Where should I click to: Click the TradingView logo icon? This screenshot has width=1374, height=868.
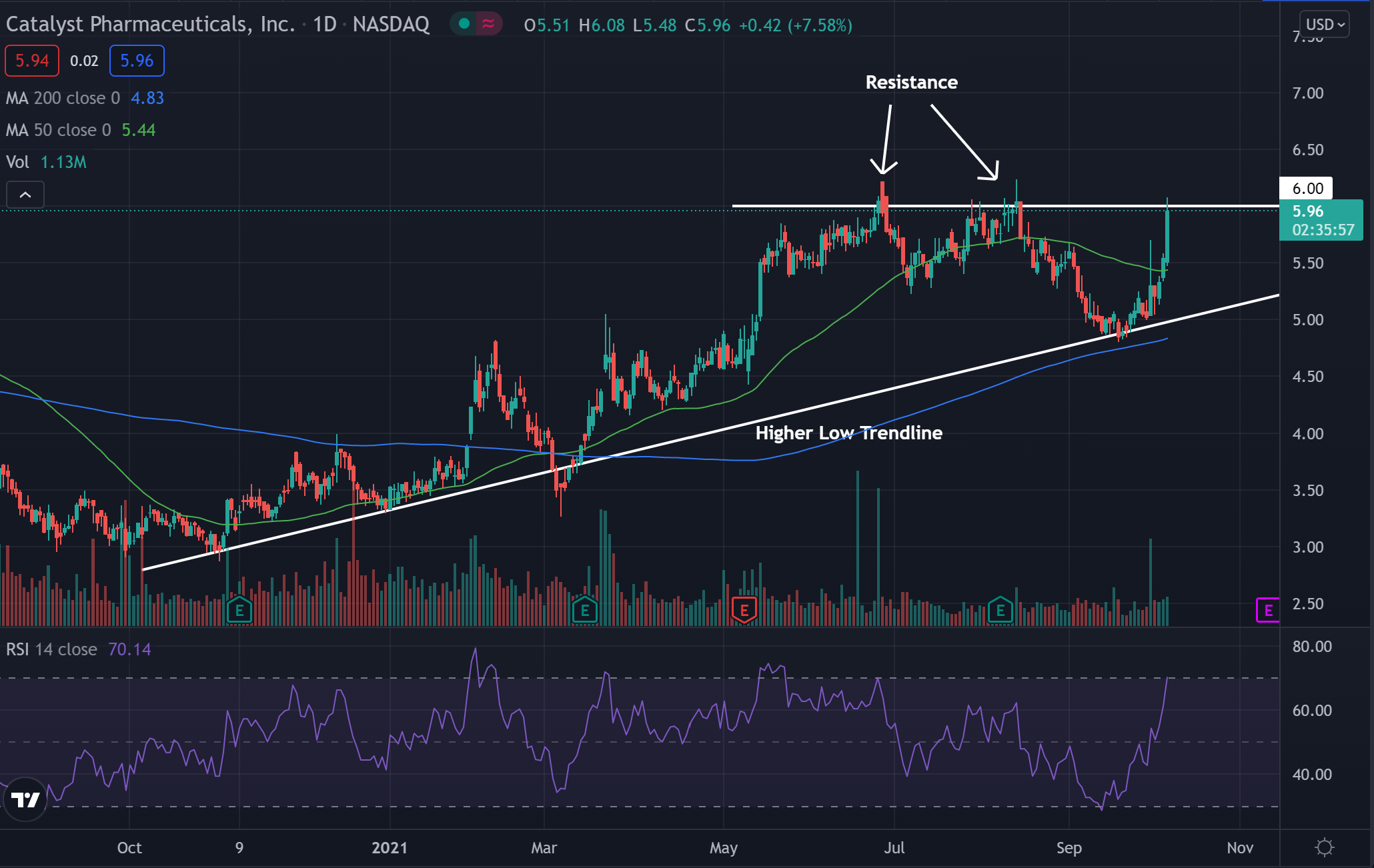tap(26, 799)
